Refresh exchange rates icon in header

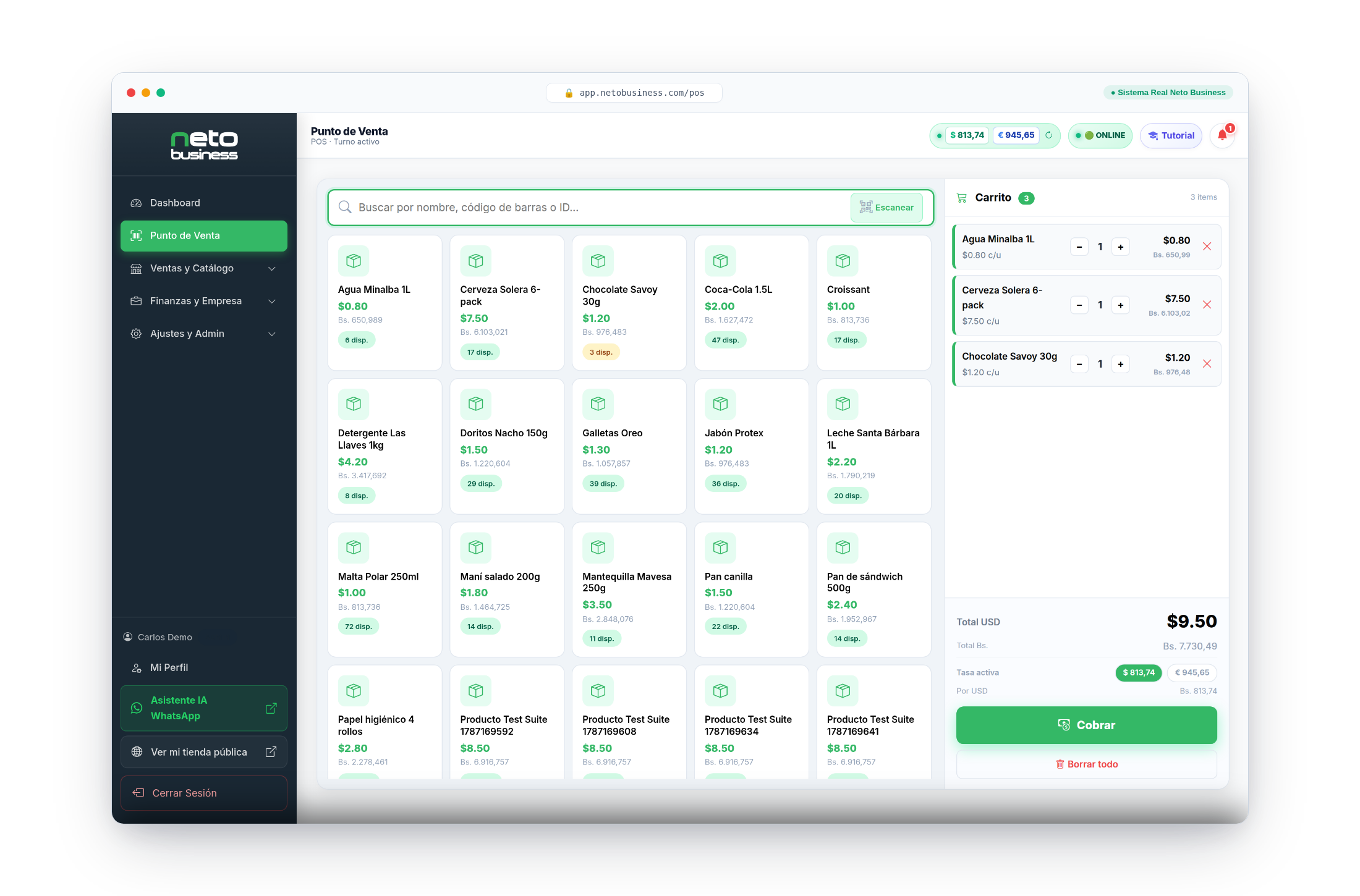(x=1048, y=135)
